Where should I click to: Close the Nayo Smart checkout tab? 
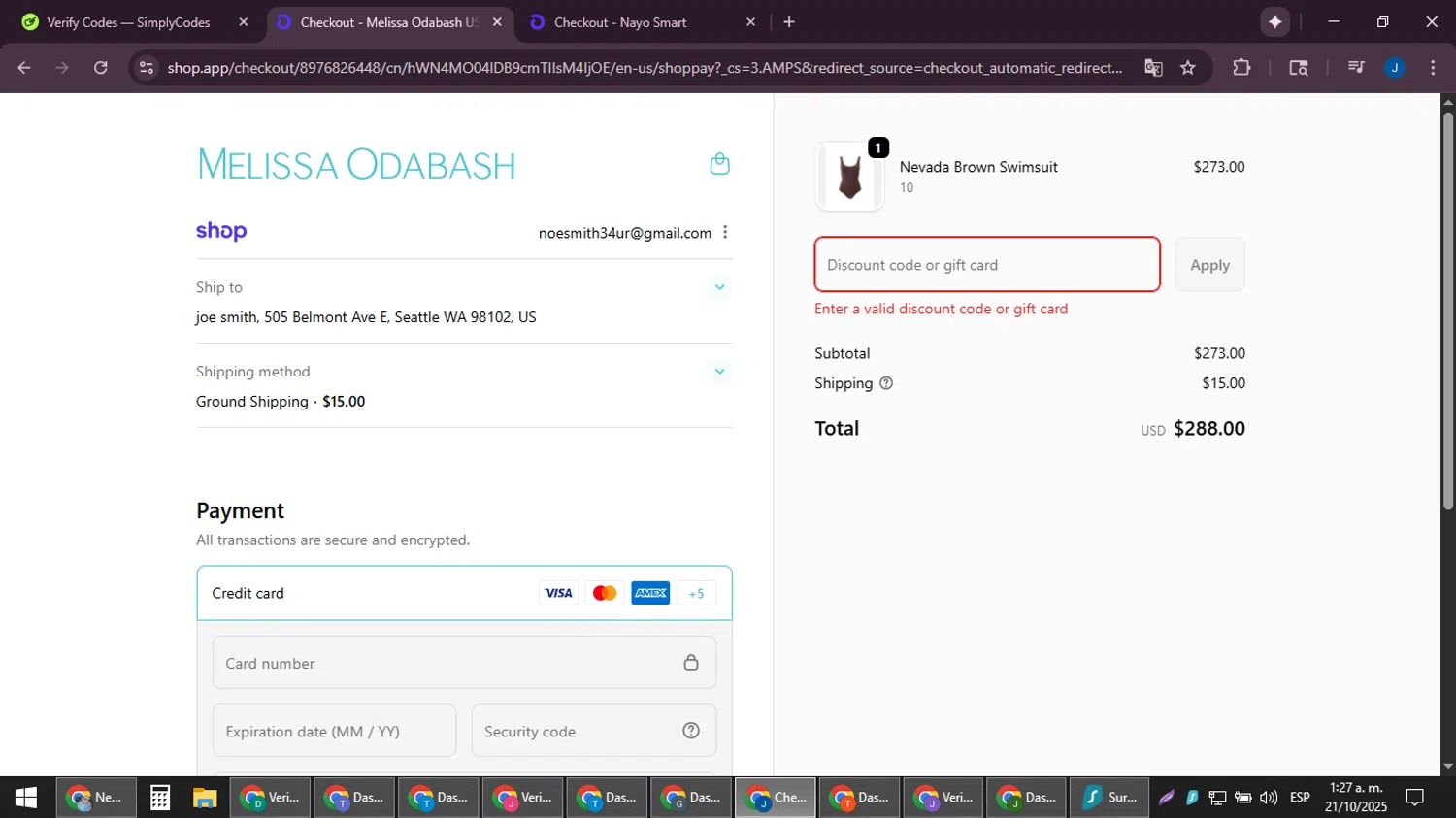[750, 22]
